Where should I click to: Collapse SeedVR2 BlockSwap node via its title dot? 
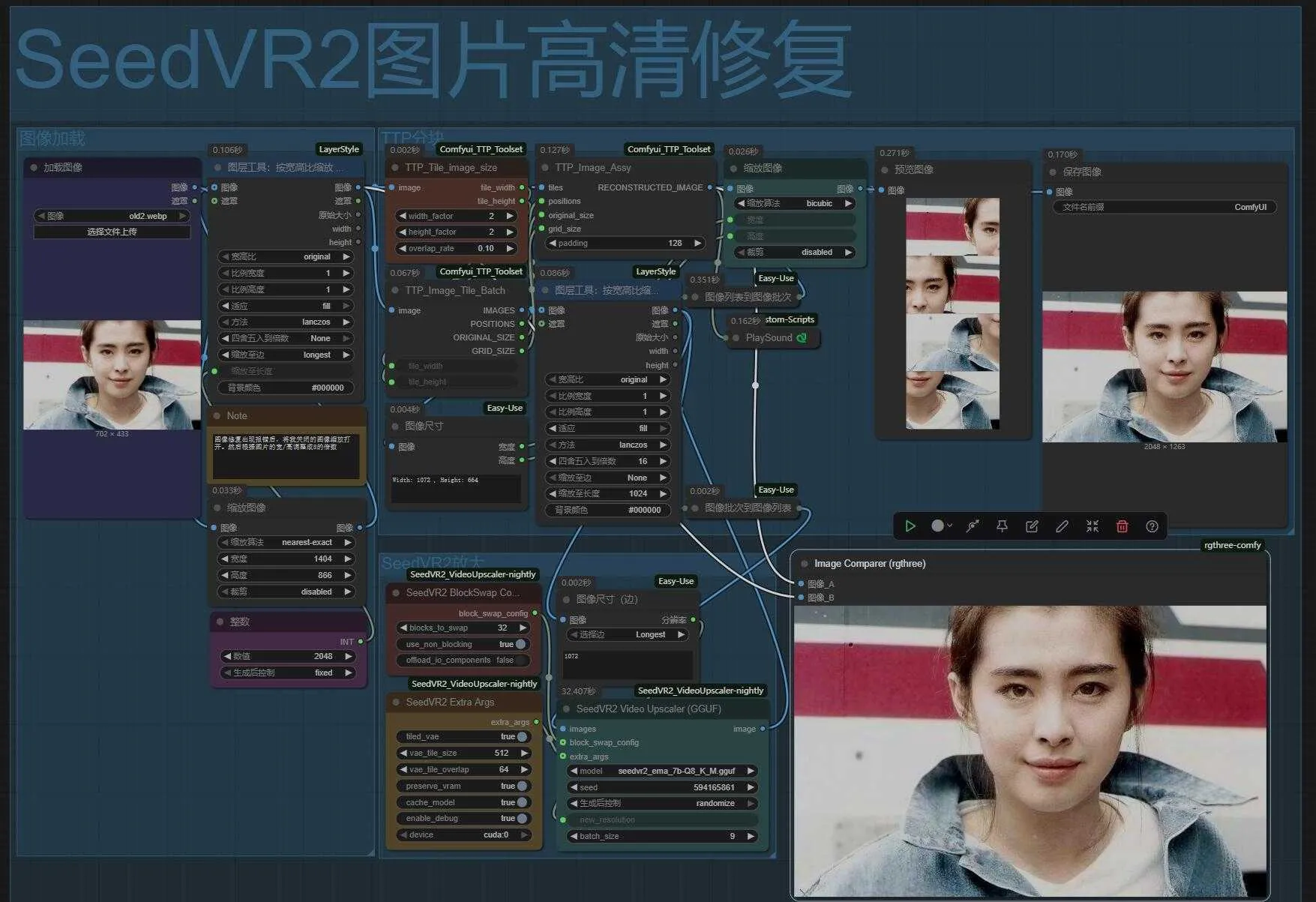[x=396, y=592]
